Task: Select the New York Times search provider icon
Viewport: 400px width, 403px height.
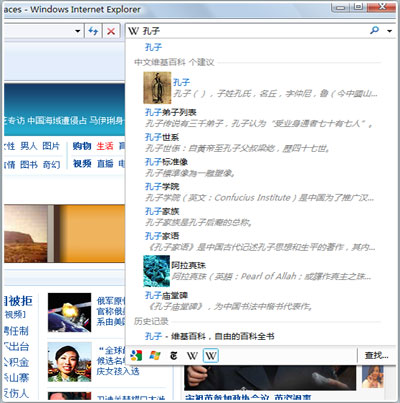Action: pos(173,356)
